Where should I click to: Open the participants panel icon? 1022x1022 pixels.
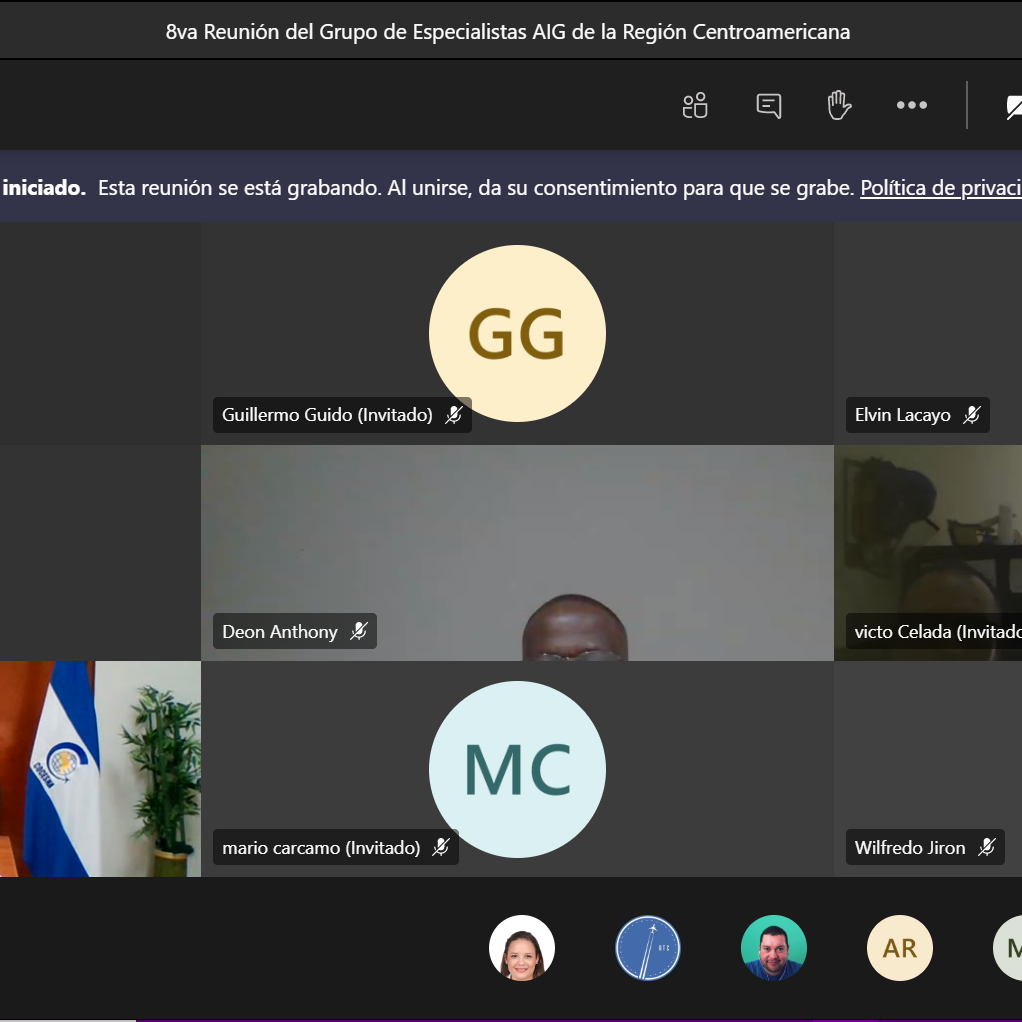point(695,105)
